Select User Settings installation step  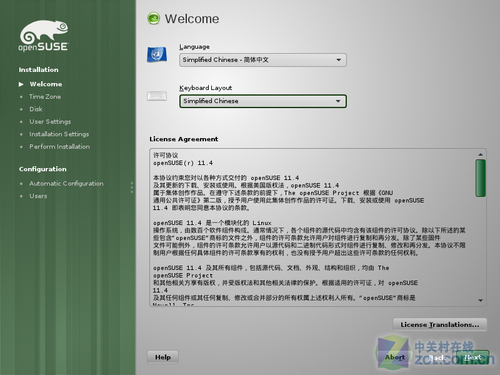coord(50,122)
